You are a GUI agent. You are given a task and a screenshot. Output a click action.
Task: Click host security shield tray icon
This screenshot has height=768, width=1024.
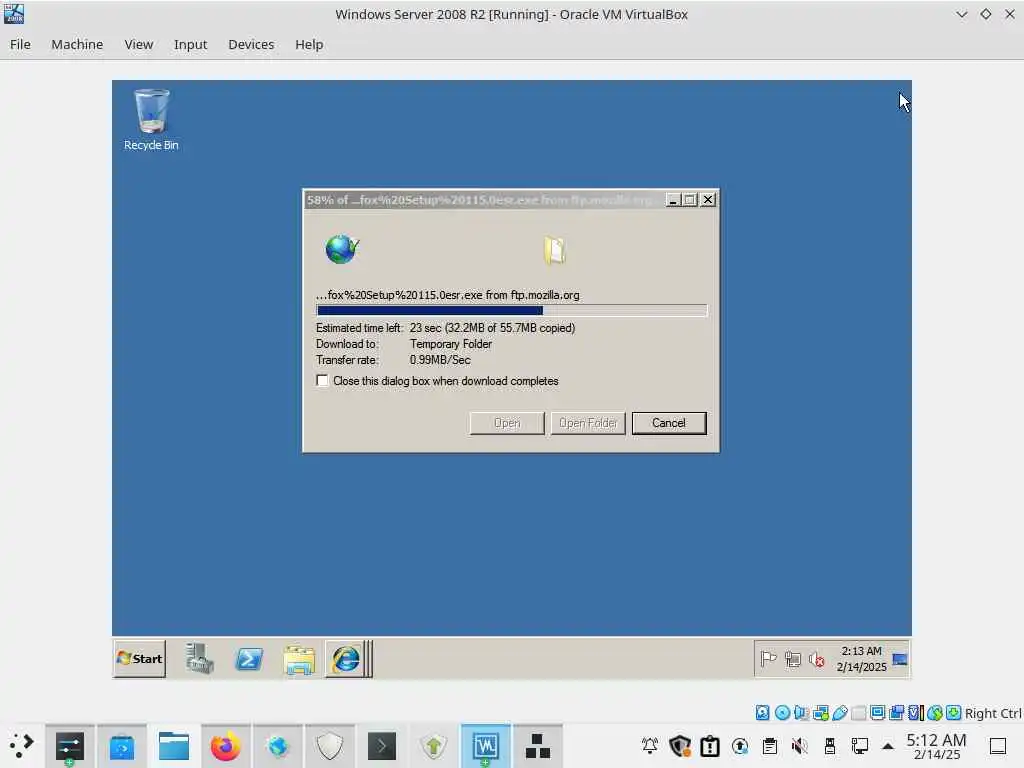(680, 745)
